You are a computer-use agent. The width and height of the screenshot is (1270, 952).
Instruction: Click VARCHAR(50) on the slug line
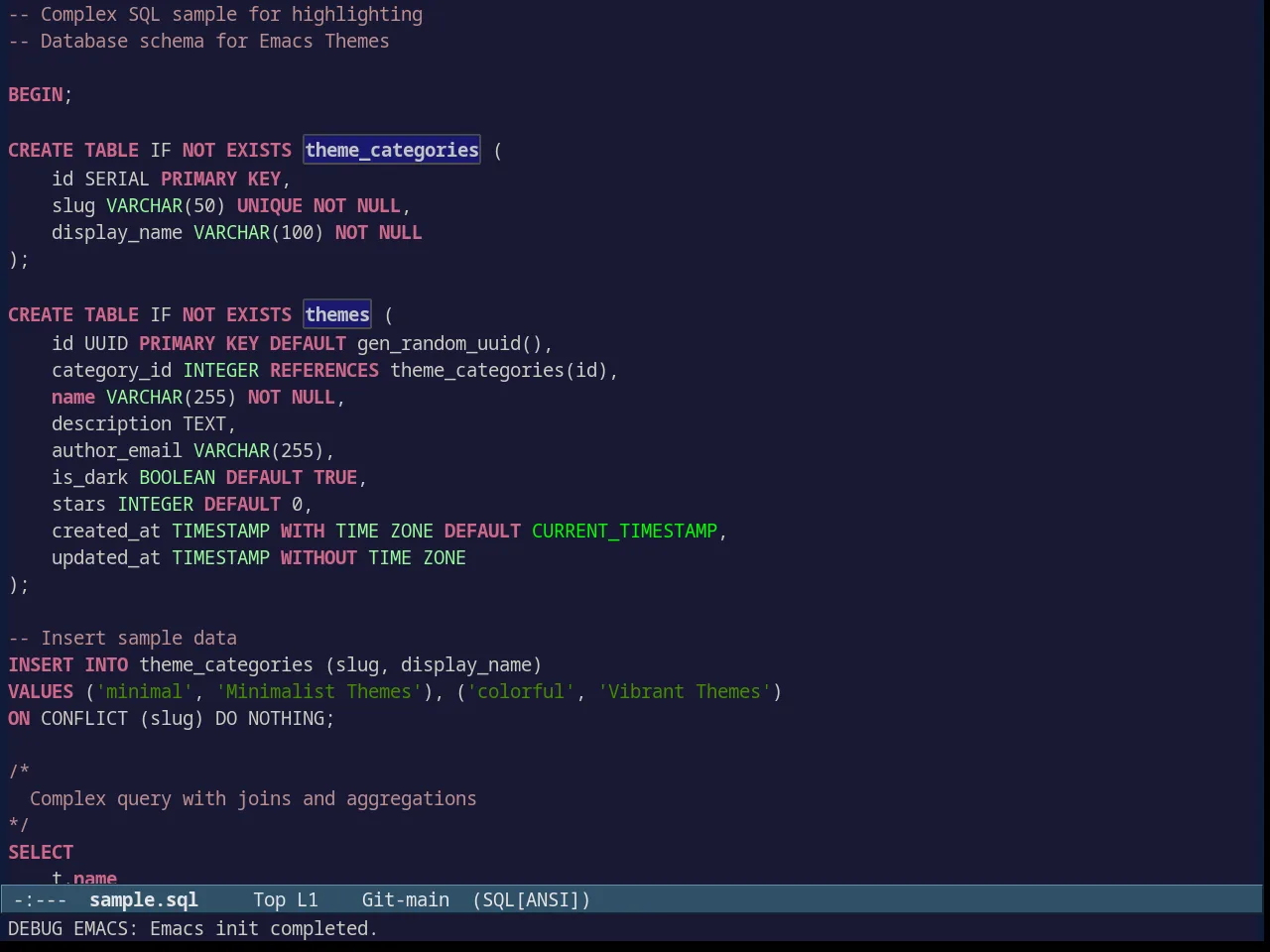[166, 205]
